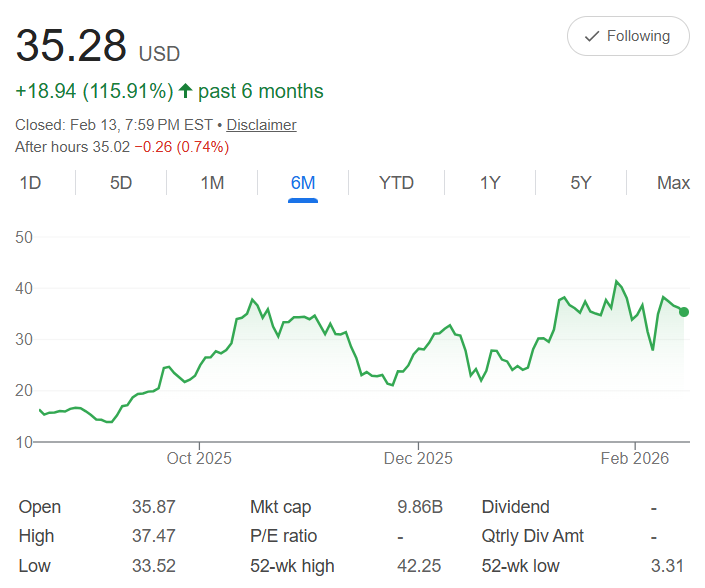Screen dimensions: 705x588
Task: Click the 35.28 current price
Action: coord(71,46)
